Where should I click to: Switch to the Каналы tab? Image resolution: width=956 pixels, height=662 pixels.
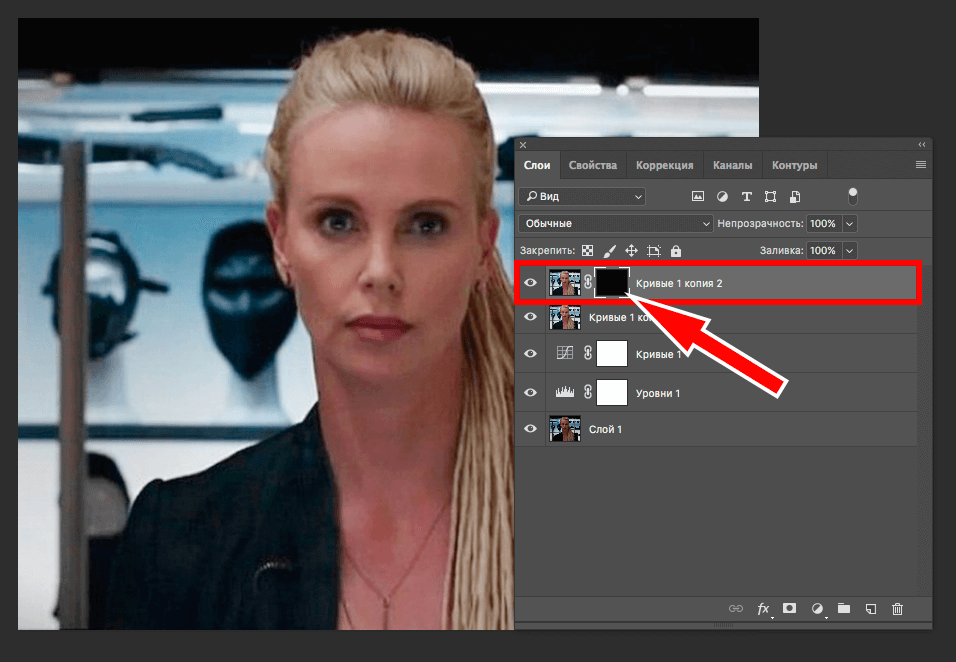(x=732, y=165)
